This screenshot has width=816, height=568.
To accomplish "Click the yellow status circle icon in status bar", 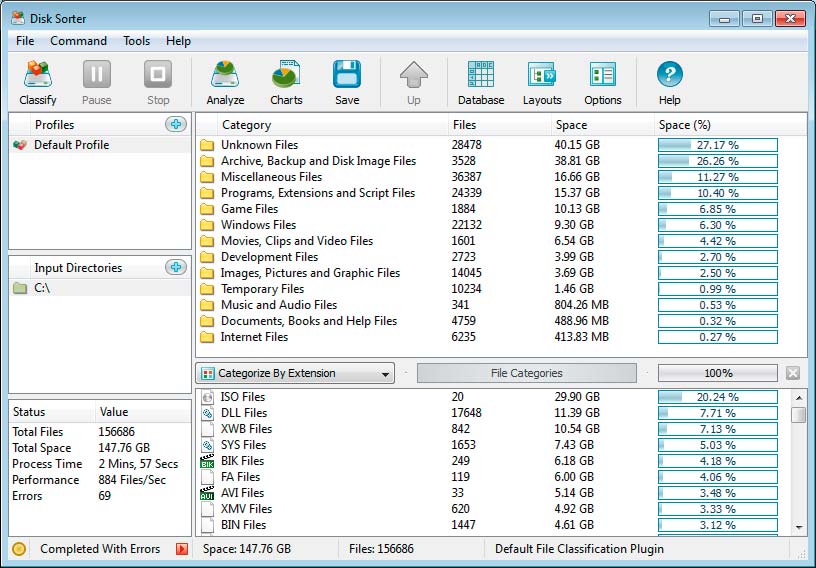I will click(19, 549).
